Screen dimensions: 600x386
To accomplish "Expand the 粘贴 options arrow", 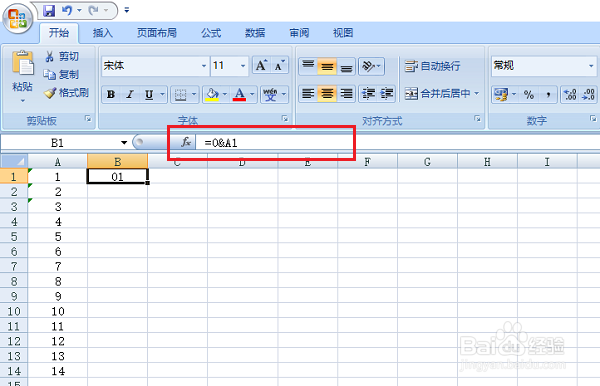I will [23, 101].
